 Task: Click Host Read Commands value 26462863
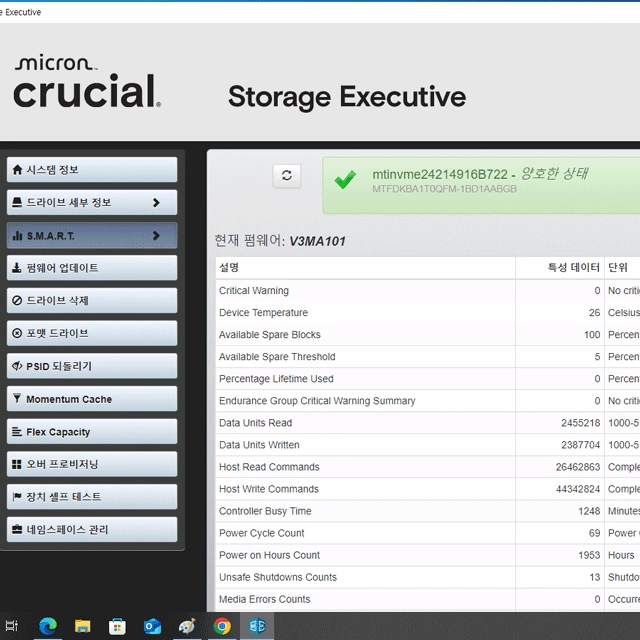coord(578,467)
